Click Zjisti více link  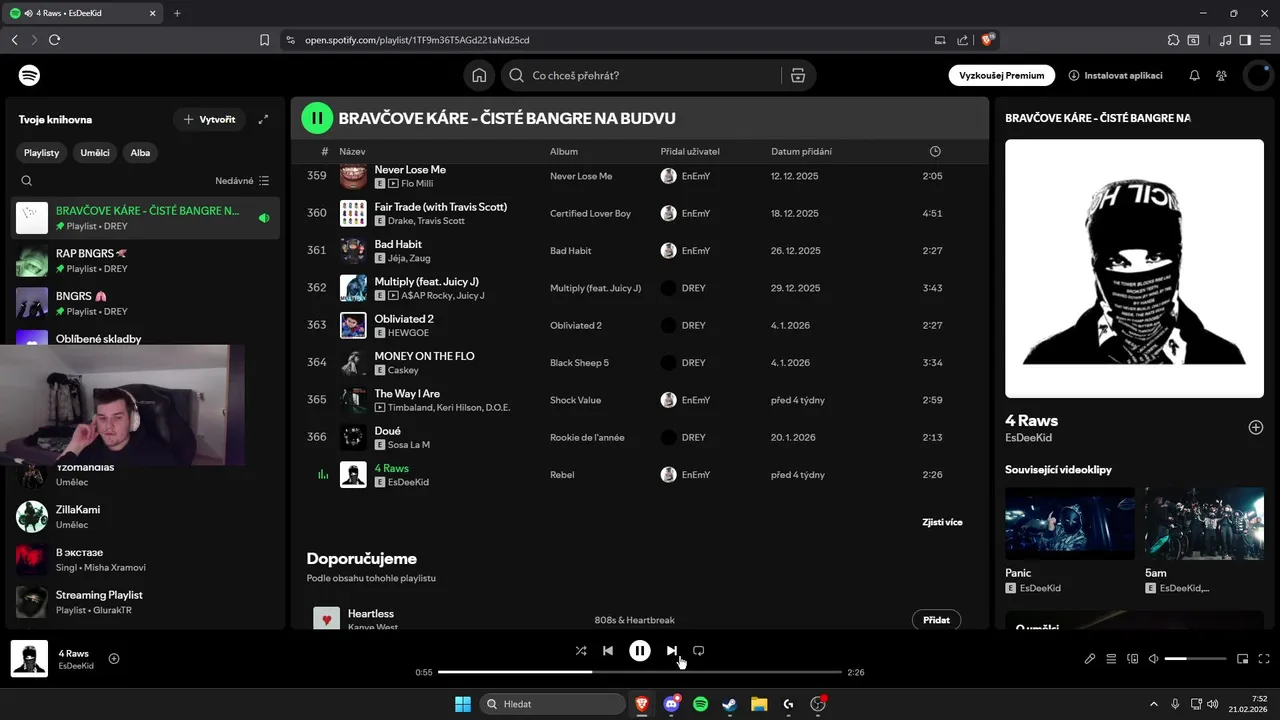pos(942,522)
